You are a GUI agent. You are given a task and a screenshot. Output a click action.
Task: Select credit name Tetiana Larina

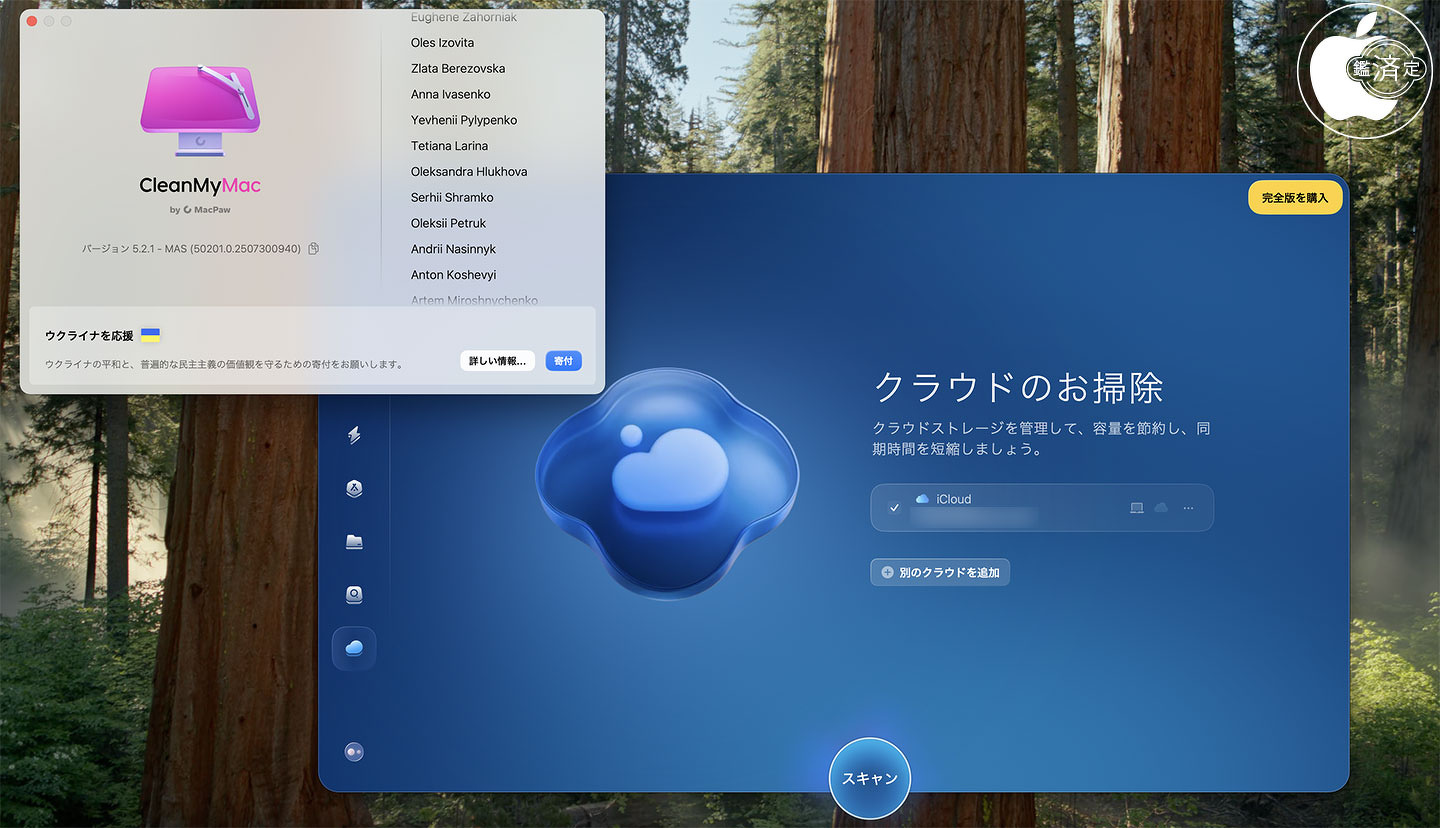449,146
